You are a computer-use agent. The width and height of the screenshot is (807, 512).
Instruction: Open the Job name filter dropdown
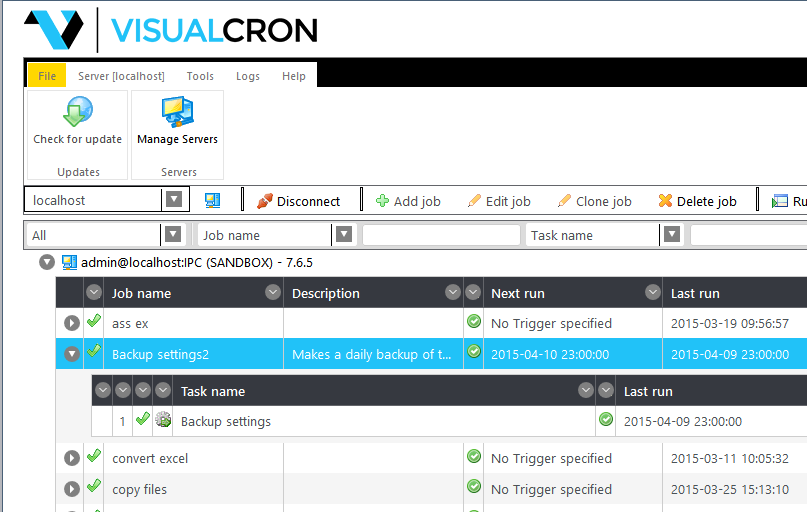[x=344, y=235]
